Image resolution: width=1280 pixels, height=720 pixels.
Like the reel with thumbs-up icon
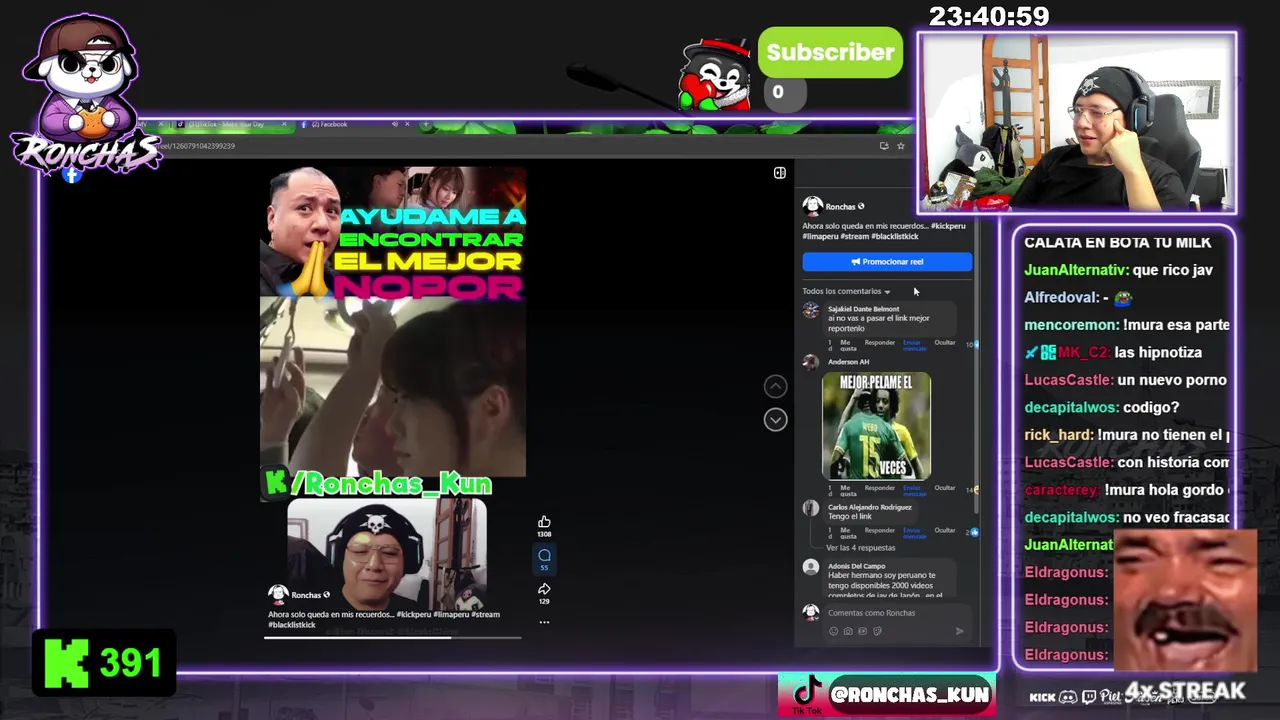click(x=544, y=522)
